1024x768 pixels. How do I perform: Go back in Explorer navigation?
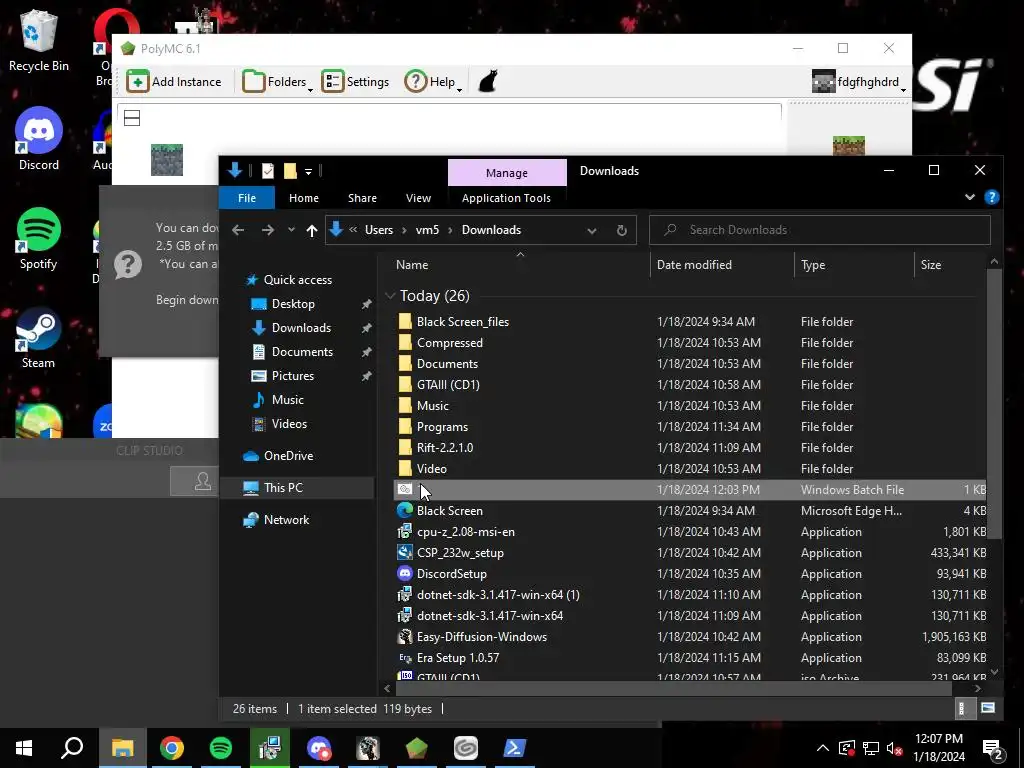(x=238, y=230)
